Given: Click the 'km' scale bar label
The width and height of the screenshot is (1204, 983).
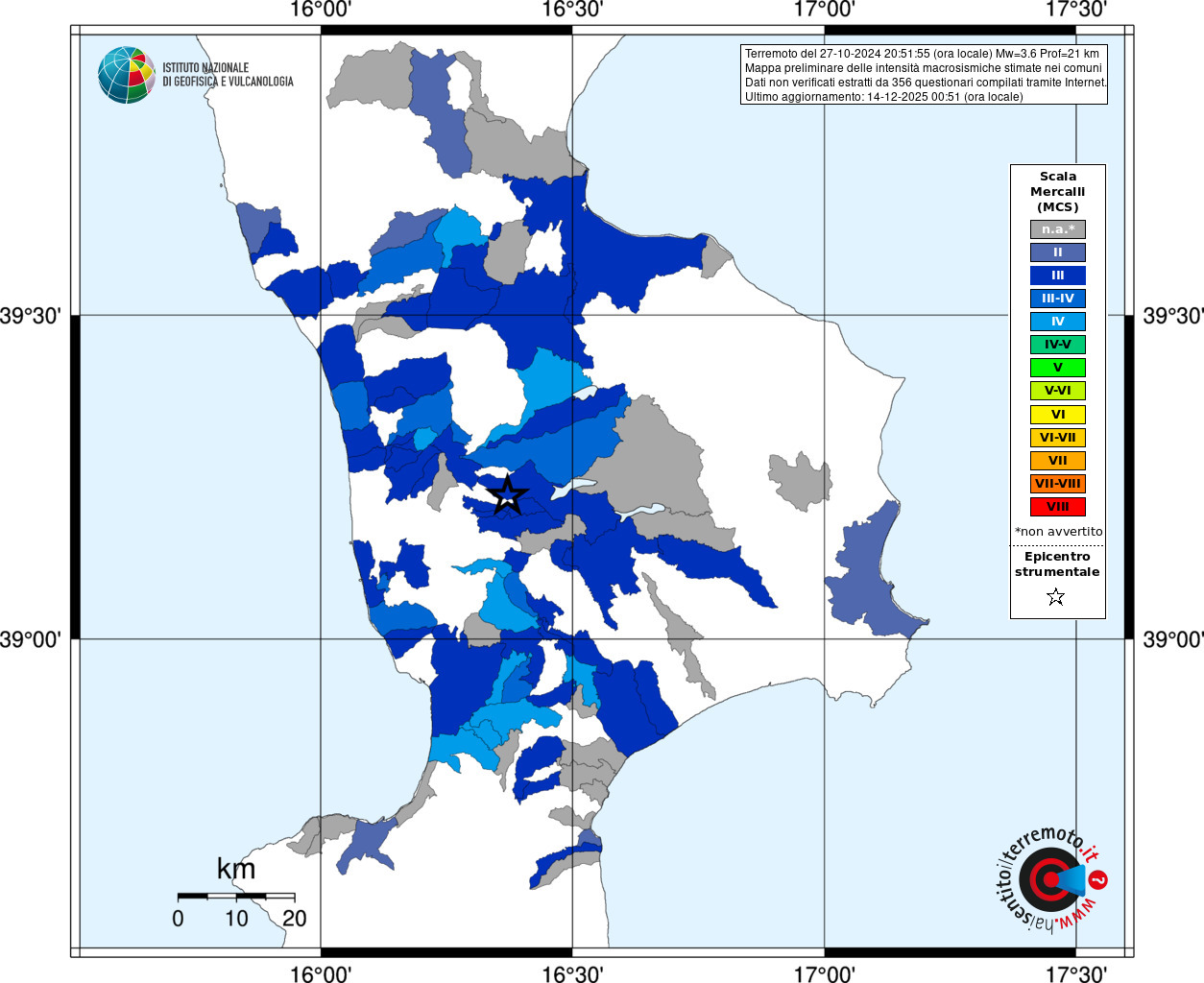Looking at the screenshot, I should [x=236, y=869].
